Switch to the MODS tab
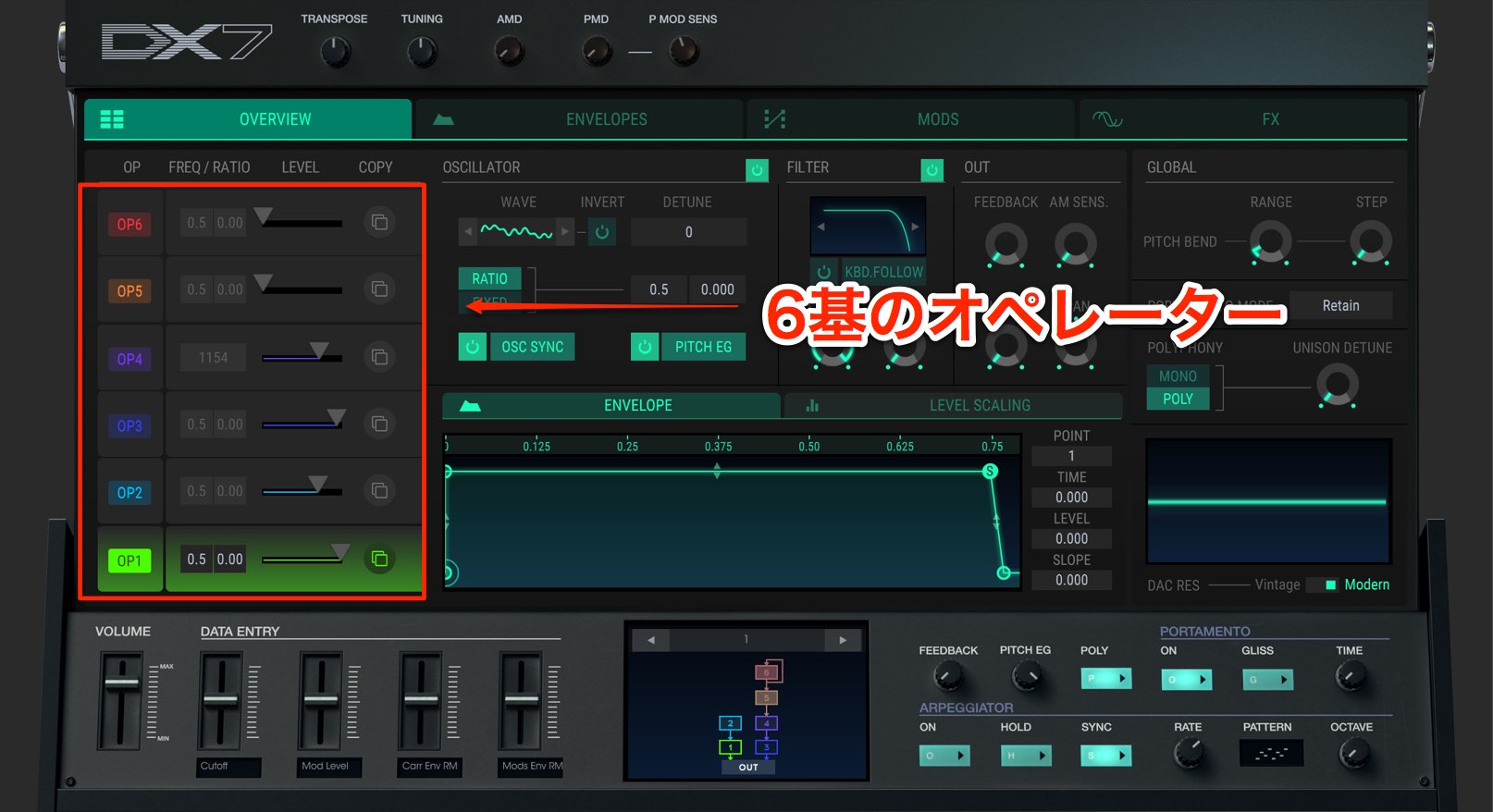This screenshot has width=1493, height=812. point(911,119)
